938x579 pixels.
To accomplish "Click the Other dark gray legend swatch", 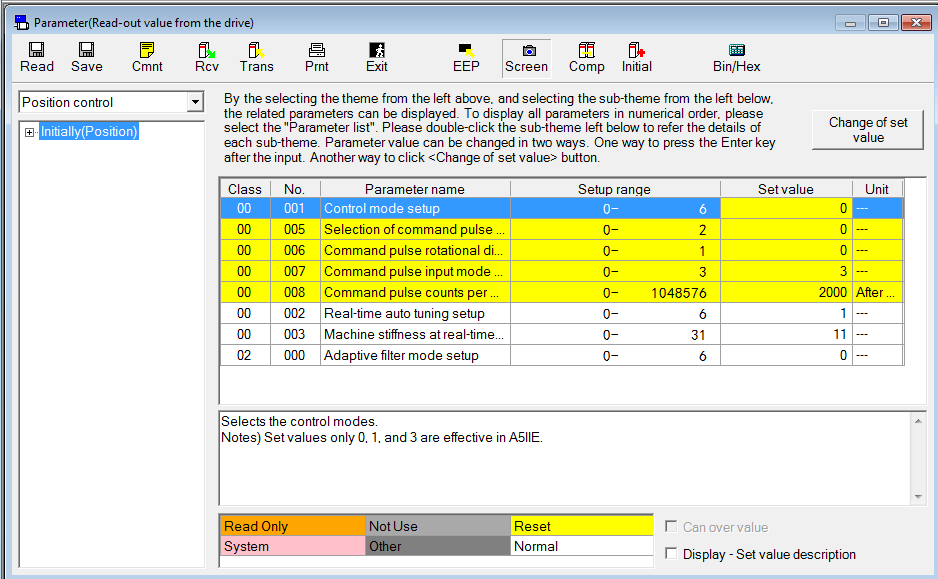I will 437,546.
